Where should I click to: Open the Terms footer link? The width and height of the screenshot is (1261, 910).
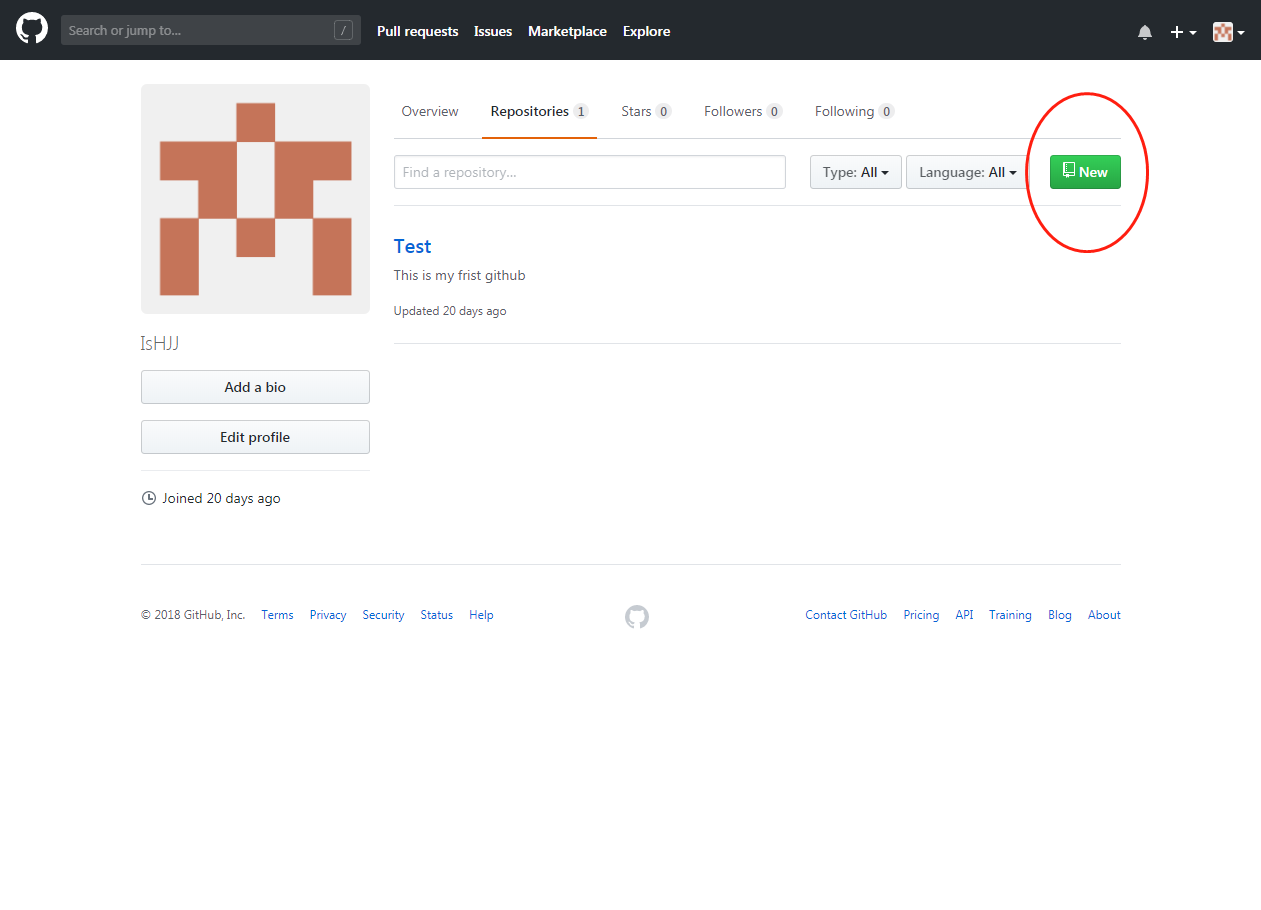[x=277, y=615]
